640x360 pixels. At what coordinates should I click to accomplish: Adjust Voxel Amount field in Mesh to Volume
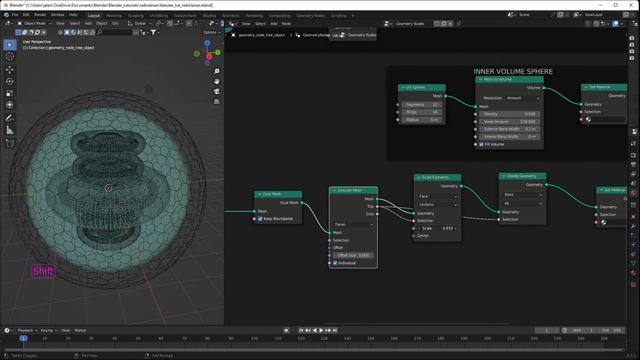[510, 122]
